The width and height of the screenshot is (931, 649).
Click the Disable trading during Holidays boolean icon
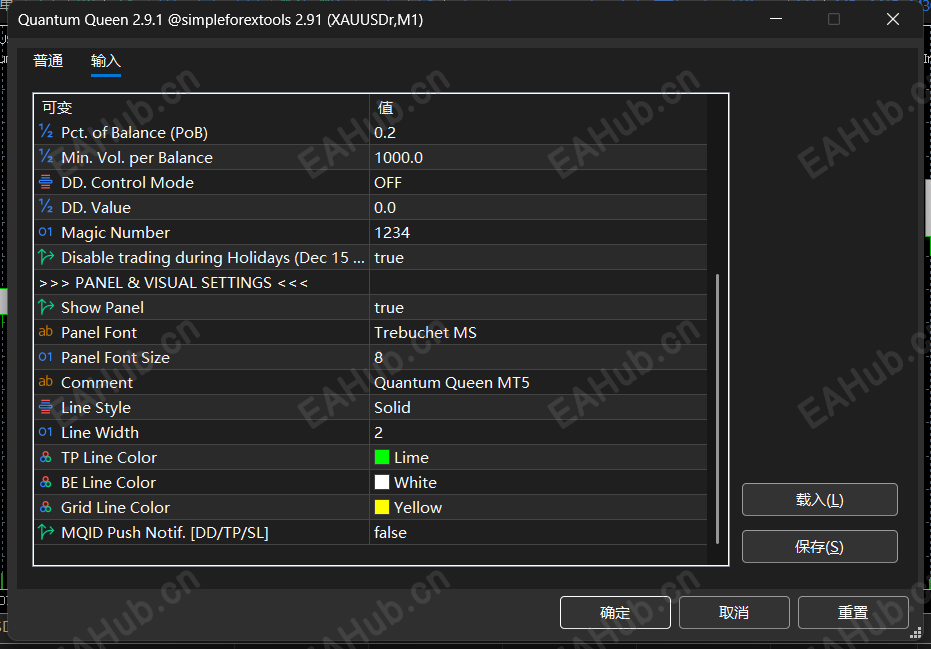point(46,257)
